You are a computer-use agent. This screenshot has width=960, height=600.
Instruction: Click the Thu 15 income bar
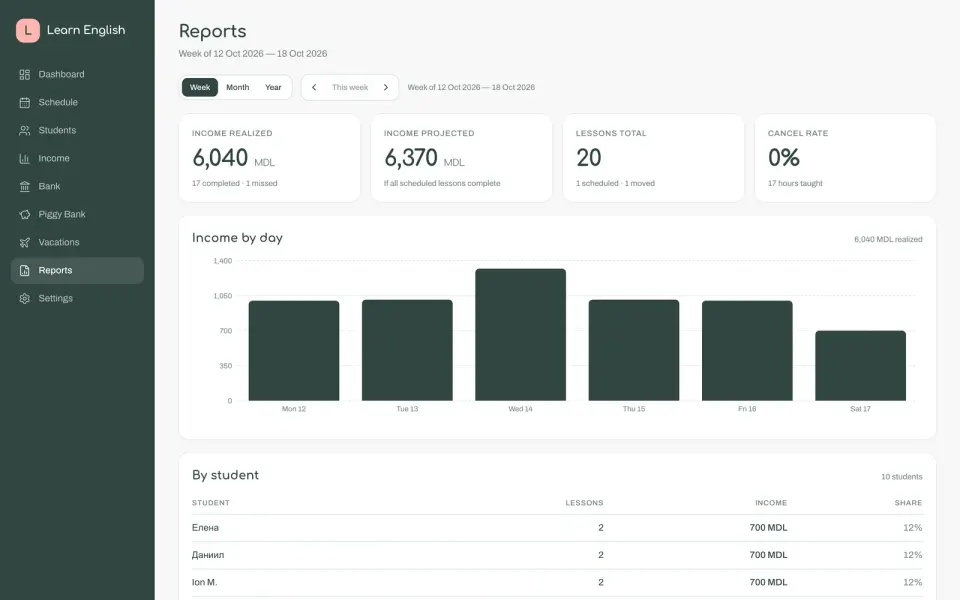(x=634, y=350)
